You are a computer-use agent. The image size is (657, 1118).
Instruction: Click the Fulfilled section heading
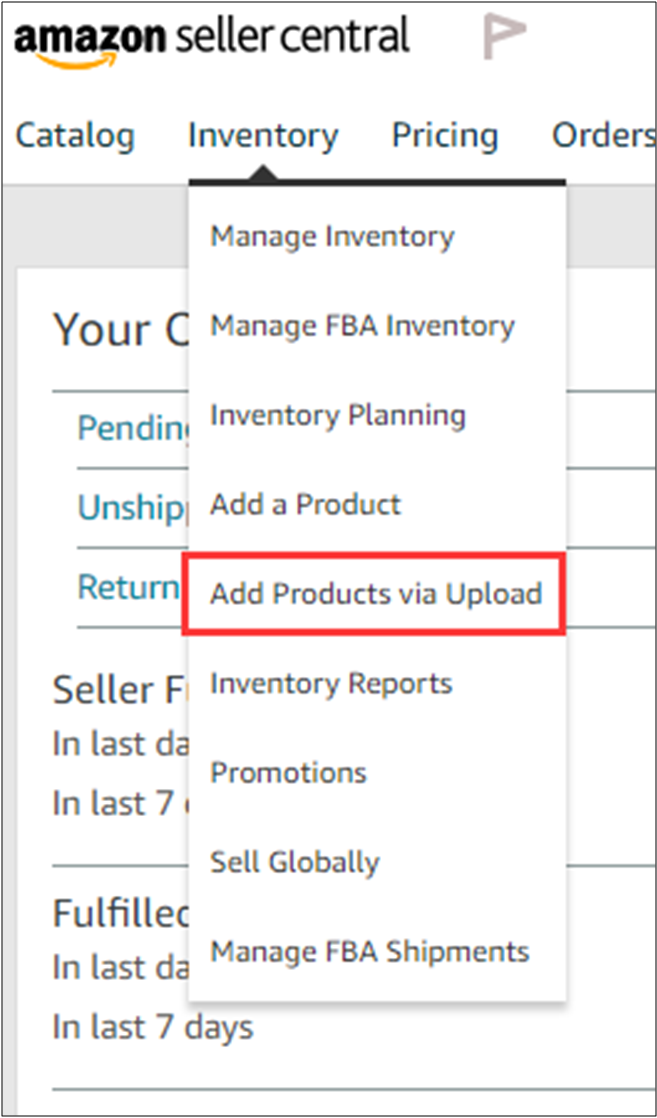click(x=120, y=912)
